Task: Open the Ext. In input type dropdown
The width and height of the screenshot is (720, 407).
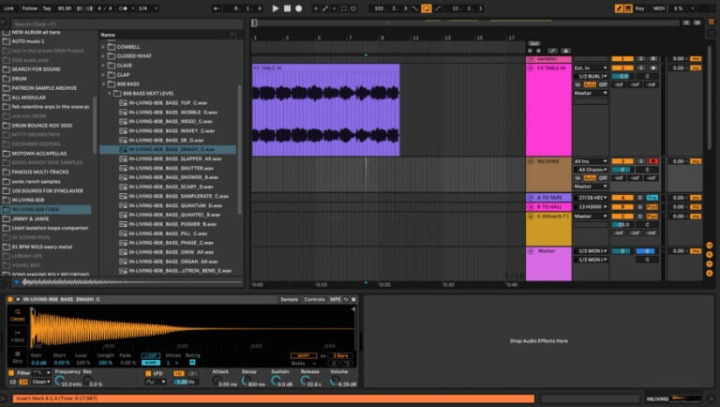Action: tap(591, 68)
